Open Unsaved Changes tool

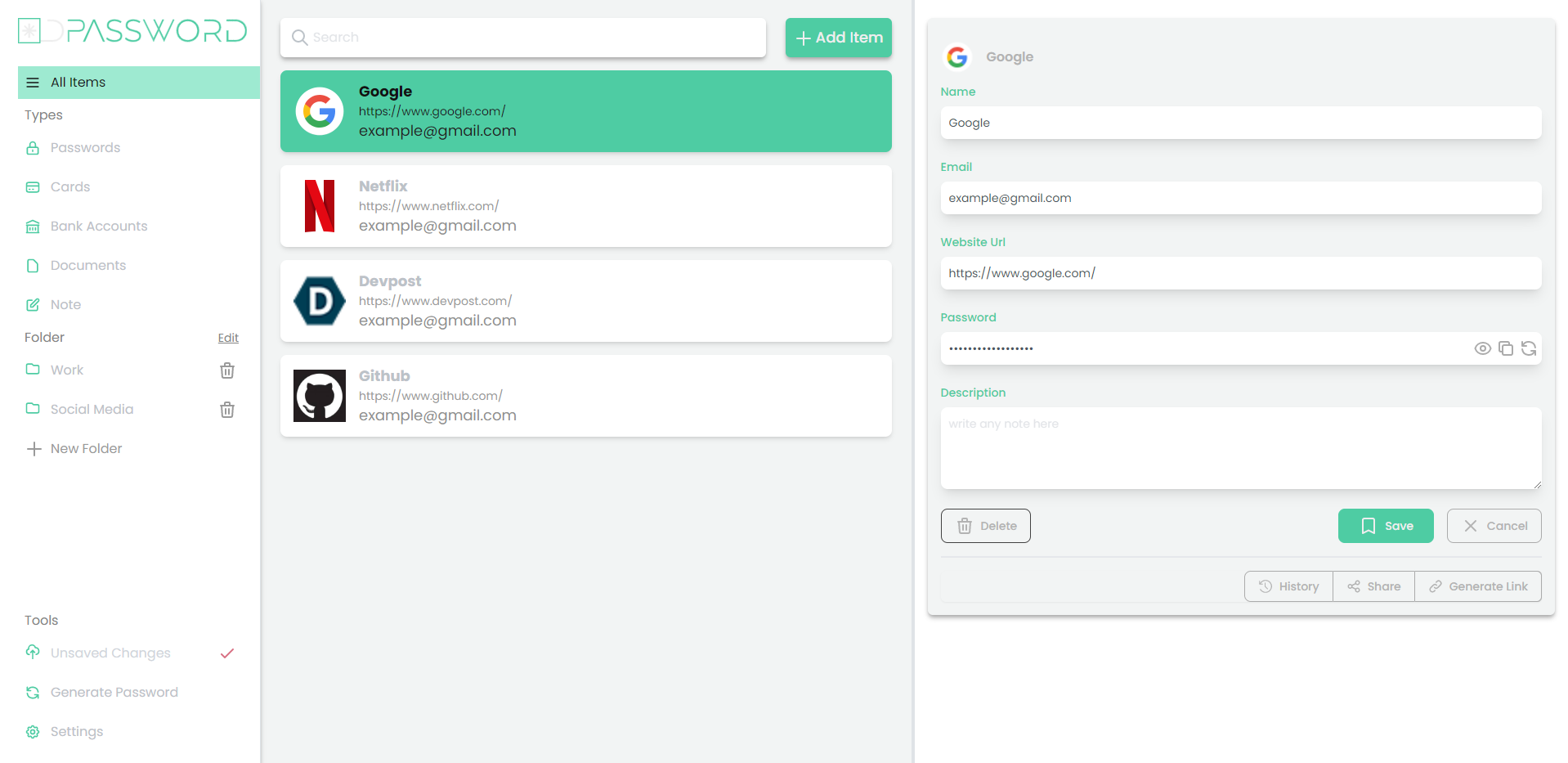point(110,653)
